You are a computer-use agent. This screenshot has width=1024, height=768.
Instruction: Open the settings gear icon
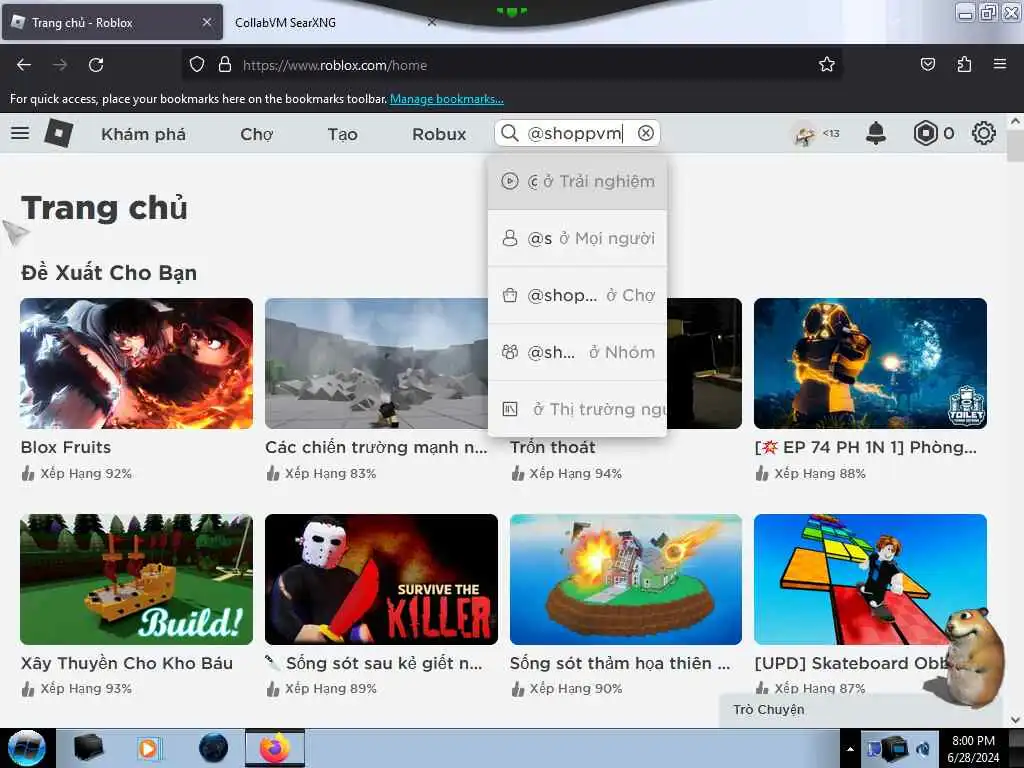pos(984,133)
